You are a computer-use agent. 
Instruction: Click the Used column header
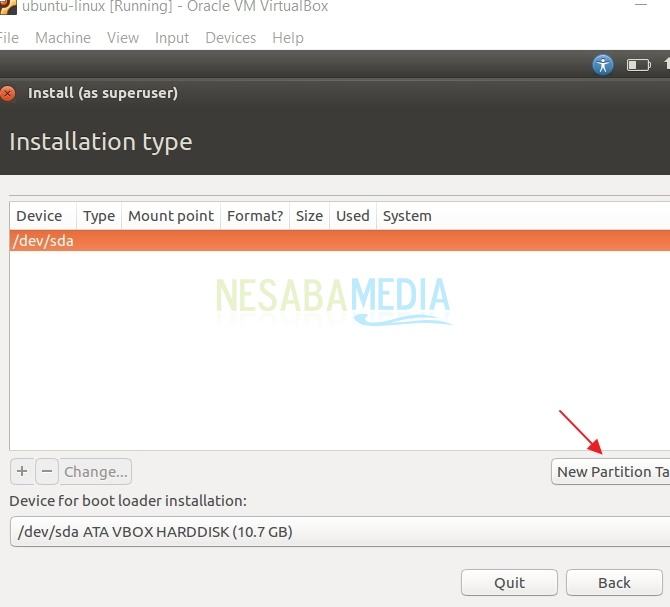(x=353, y=216)
